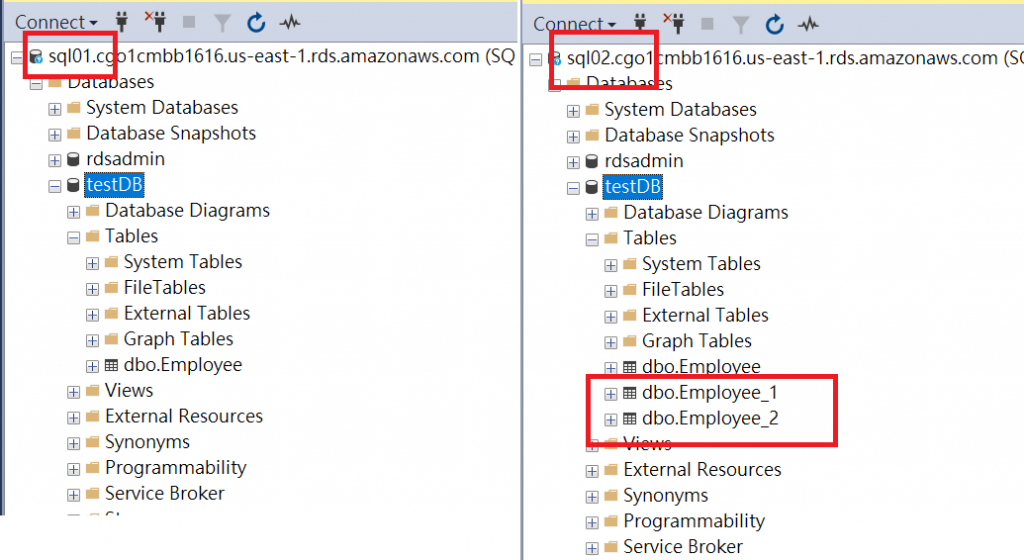Open Connect dropdown in sql02 panel
This screenshot has height=560, width=1024.
(x=575, y=24)
